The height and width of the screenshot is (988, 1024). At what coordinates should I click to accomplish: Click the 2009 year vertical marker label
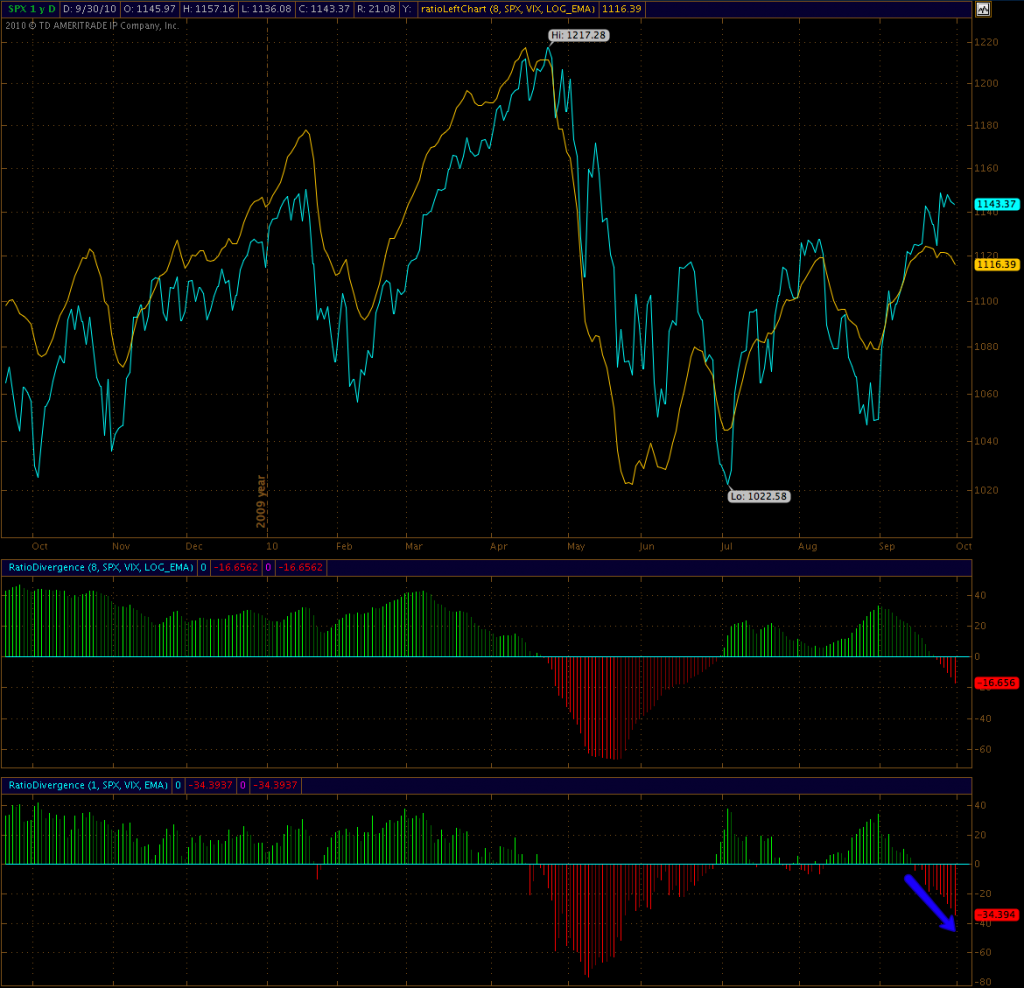262,500
